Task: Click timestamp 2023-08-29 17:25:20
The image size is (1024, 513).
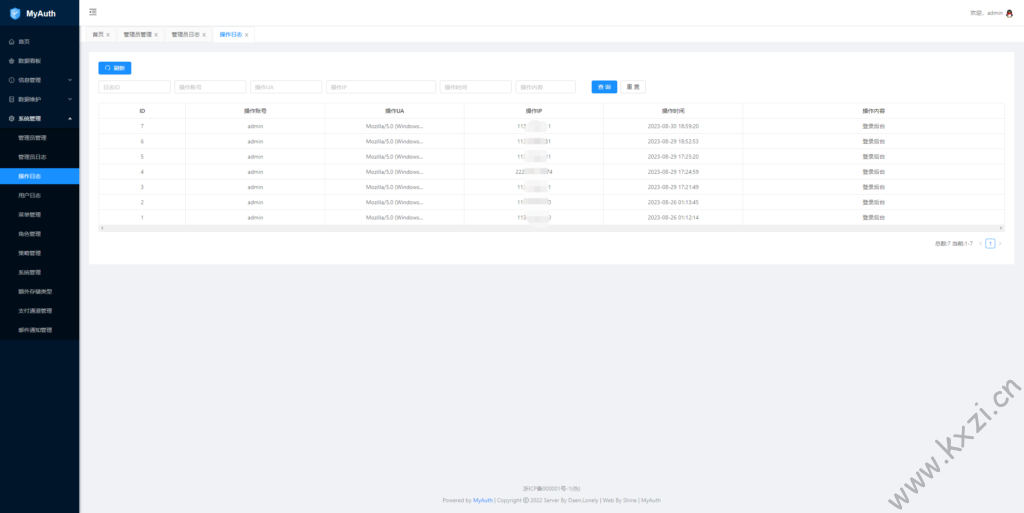Action: tap(673, 157)
